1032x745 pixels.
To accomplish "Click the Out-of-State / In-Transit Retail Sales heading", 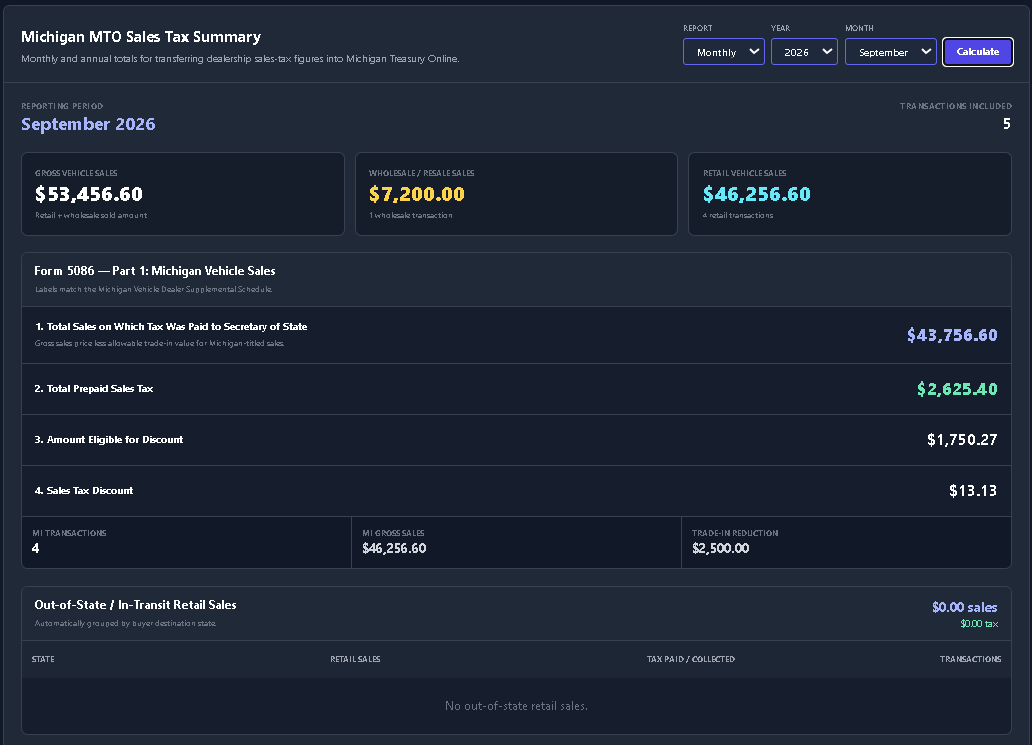I will 135,605.
